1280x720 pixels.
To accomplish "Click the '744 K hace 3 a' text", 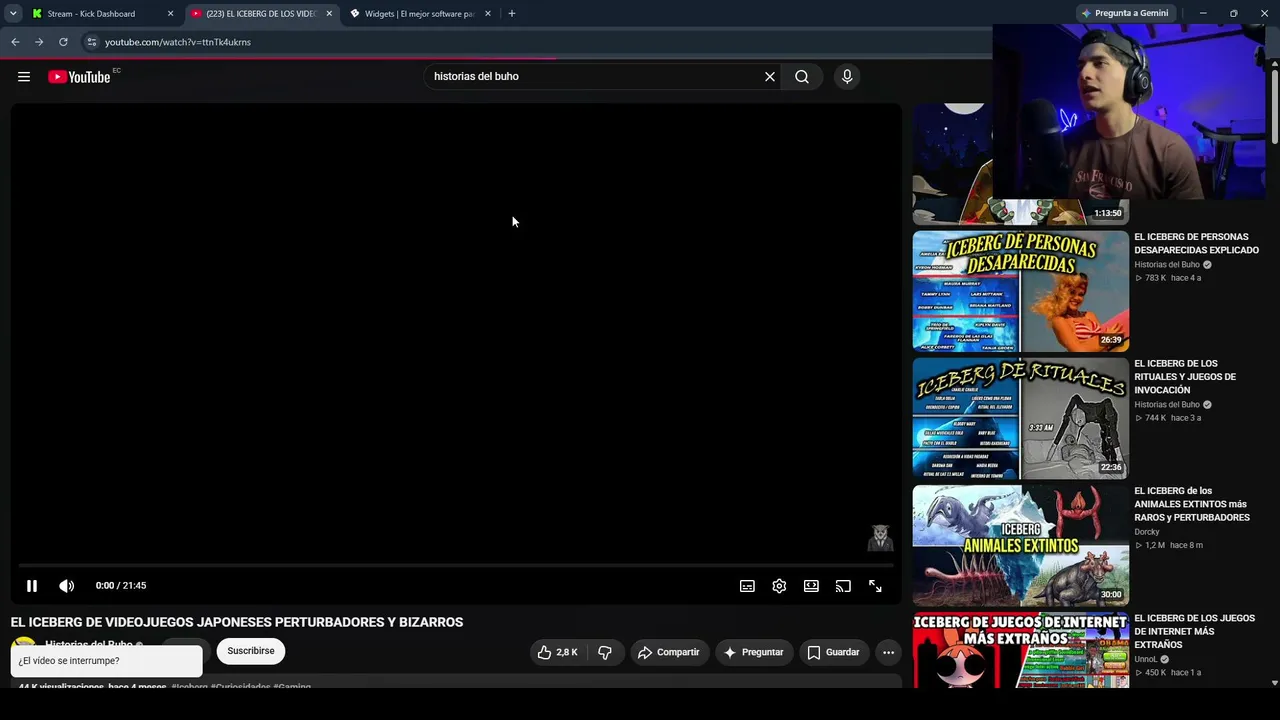I will (1168, 418).
